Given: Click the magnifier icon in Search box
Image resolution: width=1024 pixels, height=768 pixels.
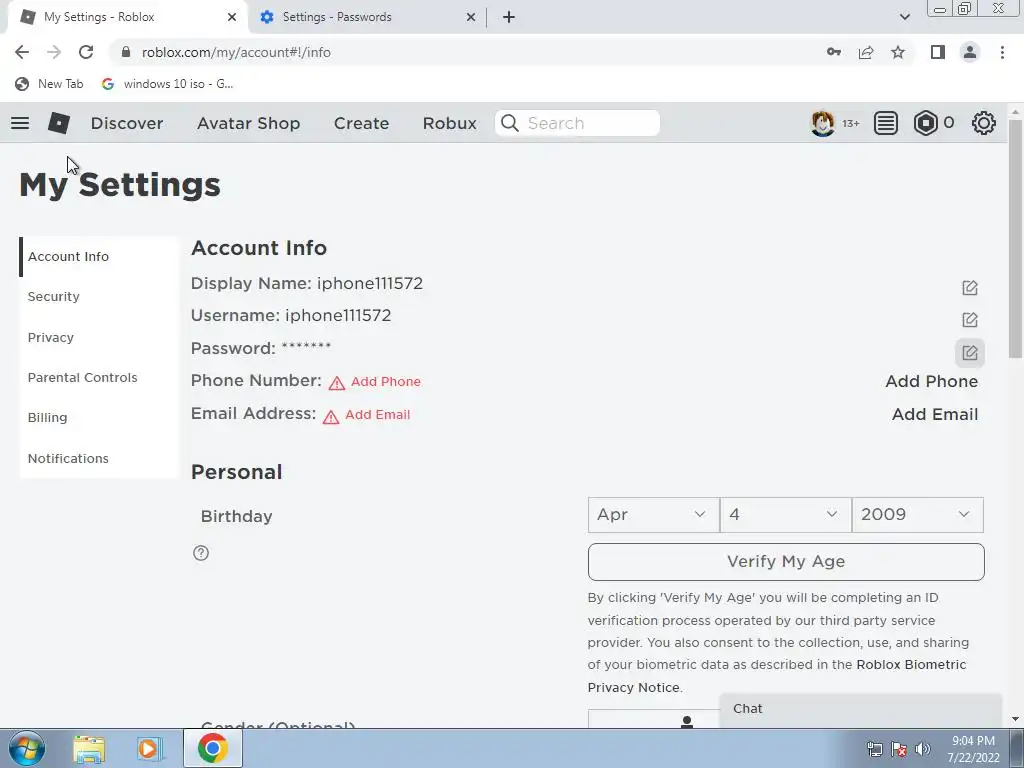Looking at the screenshot, I should [x=510, y=123].
